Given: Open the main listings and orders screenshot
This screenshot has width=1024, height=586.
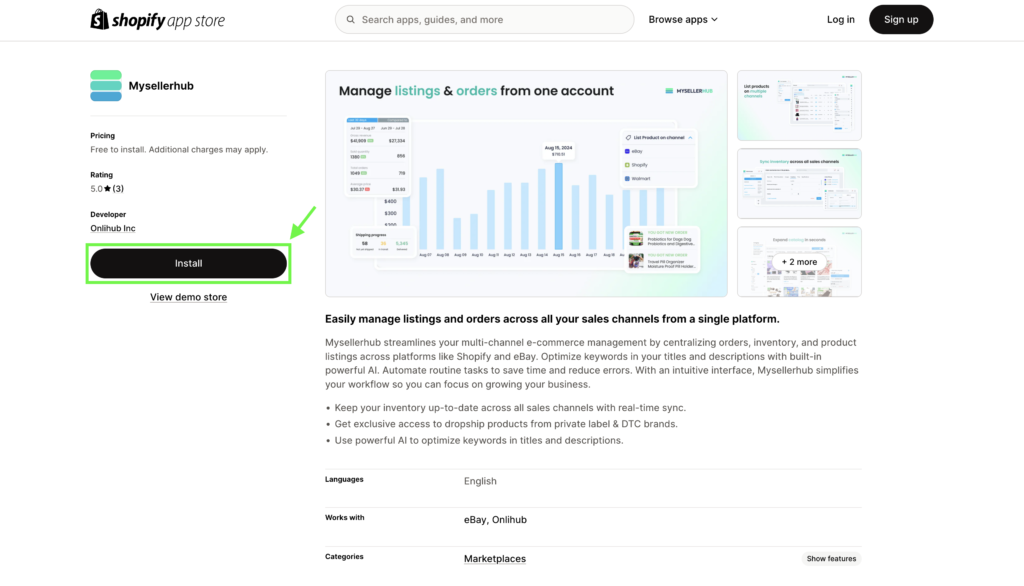Looking at the screenshot, I should pyautogui.click(x=526, y=183).
